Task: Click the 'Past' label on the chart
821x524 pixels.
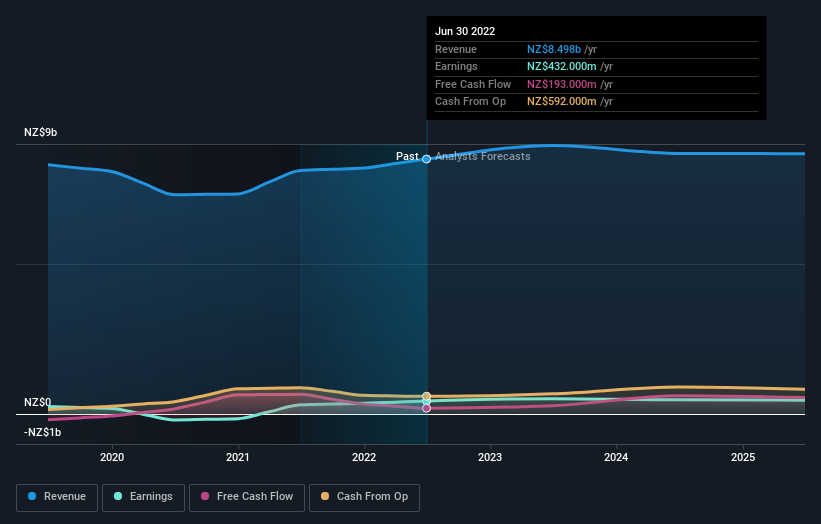Action: pyautogui.click(x=407, y=157)
